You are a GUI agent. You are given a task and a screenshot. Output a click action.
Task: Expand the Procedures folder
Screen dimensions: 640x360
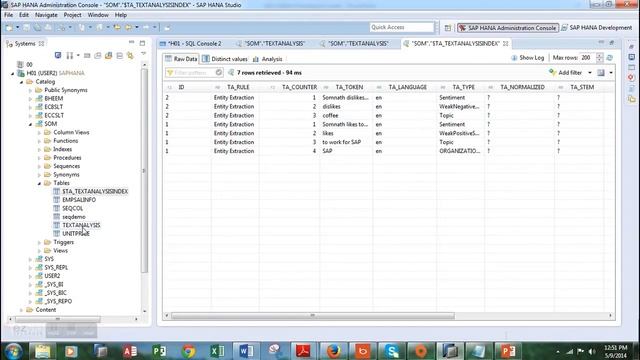pos(40,158)
